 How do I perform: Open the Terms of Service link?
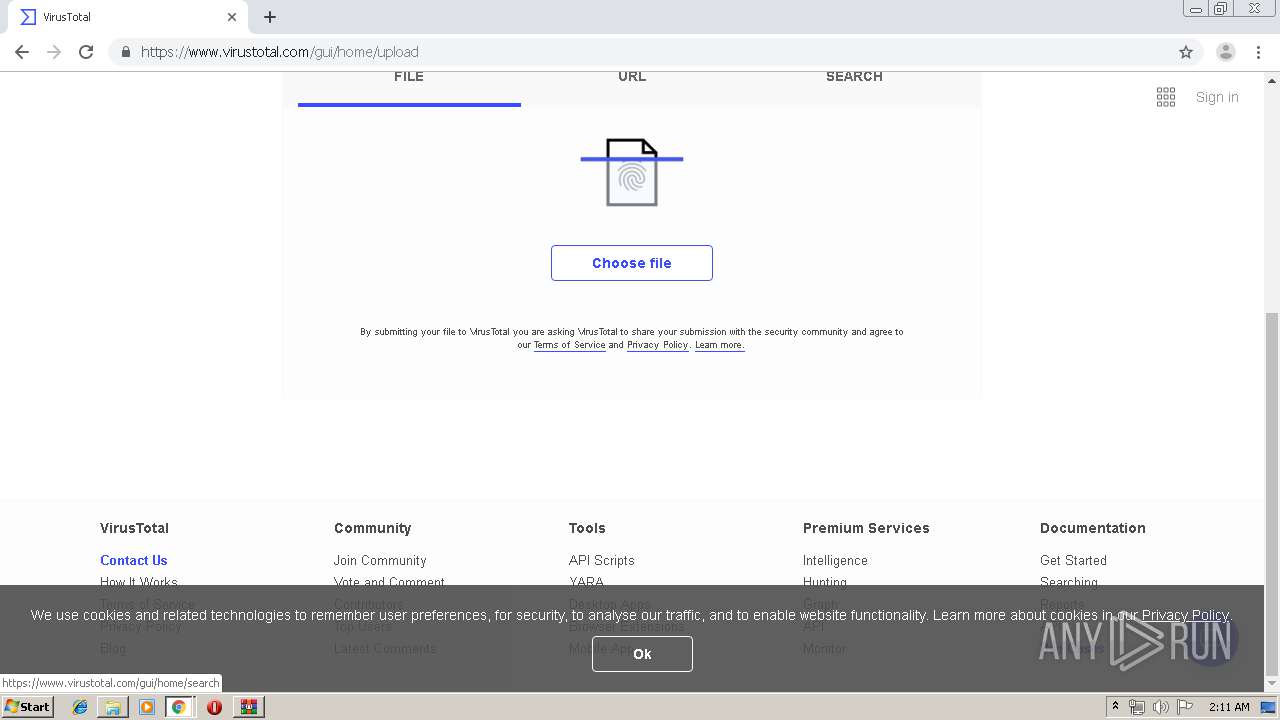pos(569,345)
